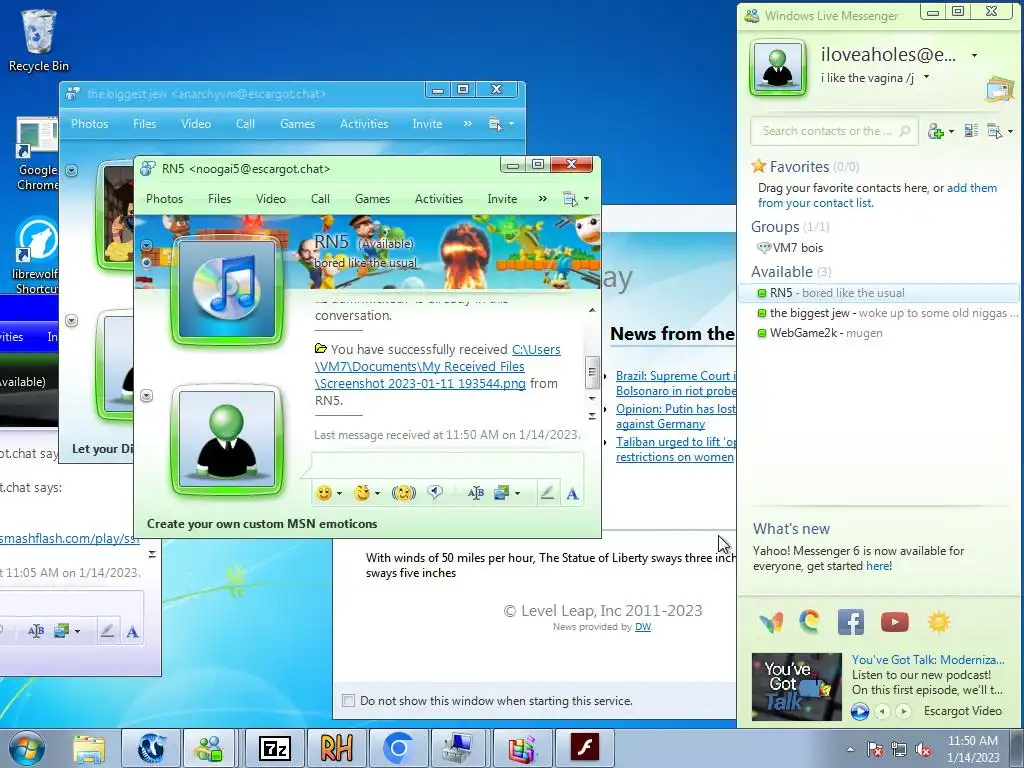Open Photos menu in RN5 chat
Image resolution: width=1024 pixels, height=768 pixels.
click(x=164, y=199)
